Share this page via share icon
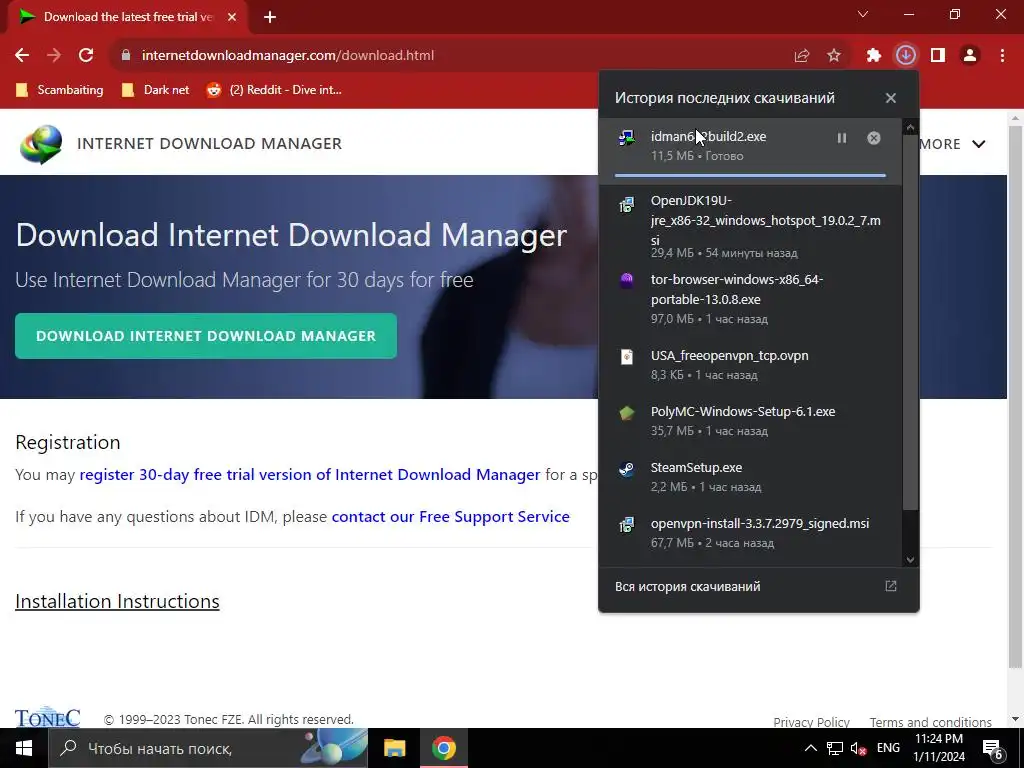This screenshot has height=768, width=1024. tap(802, 56)
